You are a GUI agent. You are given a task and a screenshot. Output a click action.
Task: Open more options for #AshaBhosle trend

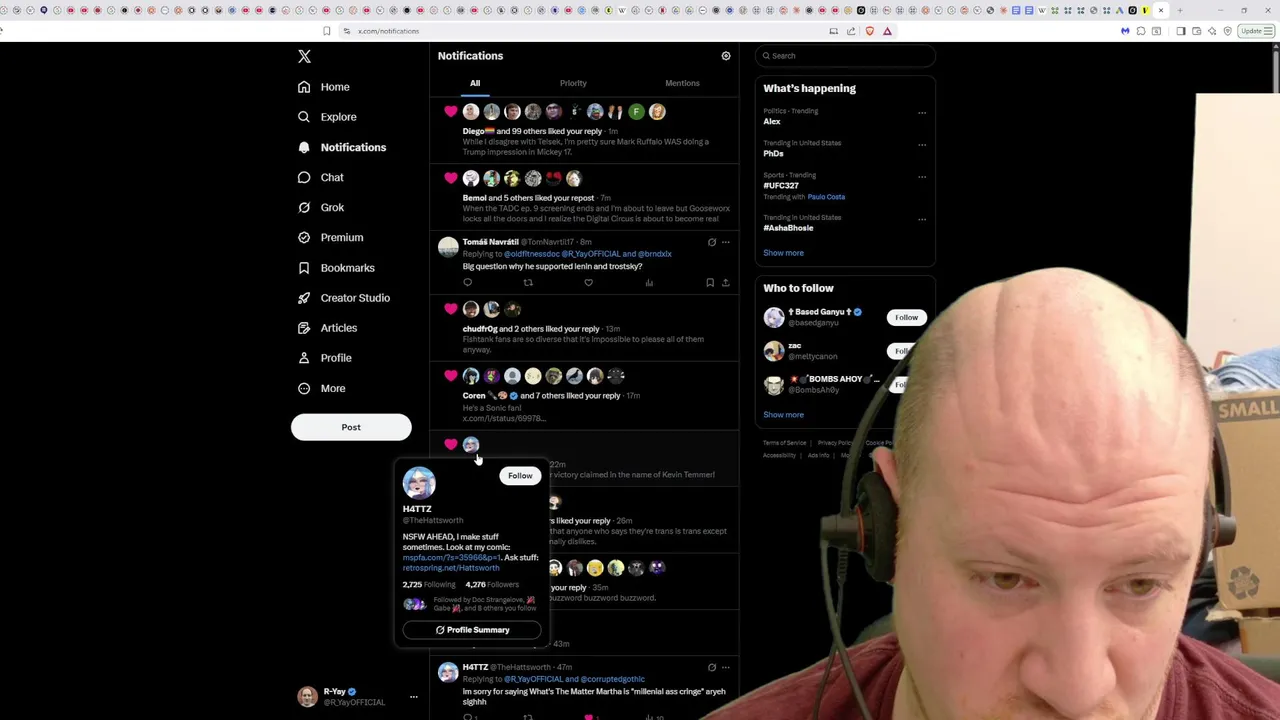click(x=922, y=219)
